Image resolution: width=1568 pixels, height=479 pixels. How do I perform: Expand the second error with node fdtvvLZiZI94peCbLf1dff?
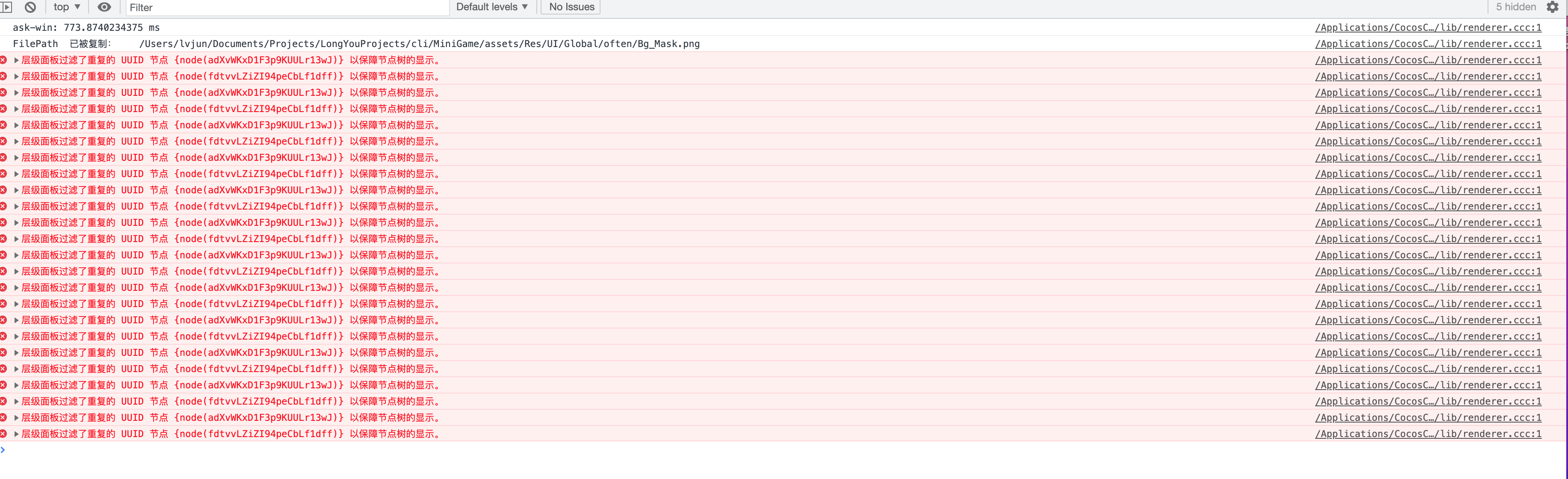click(x=16, y=77)
